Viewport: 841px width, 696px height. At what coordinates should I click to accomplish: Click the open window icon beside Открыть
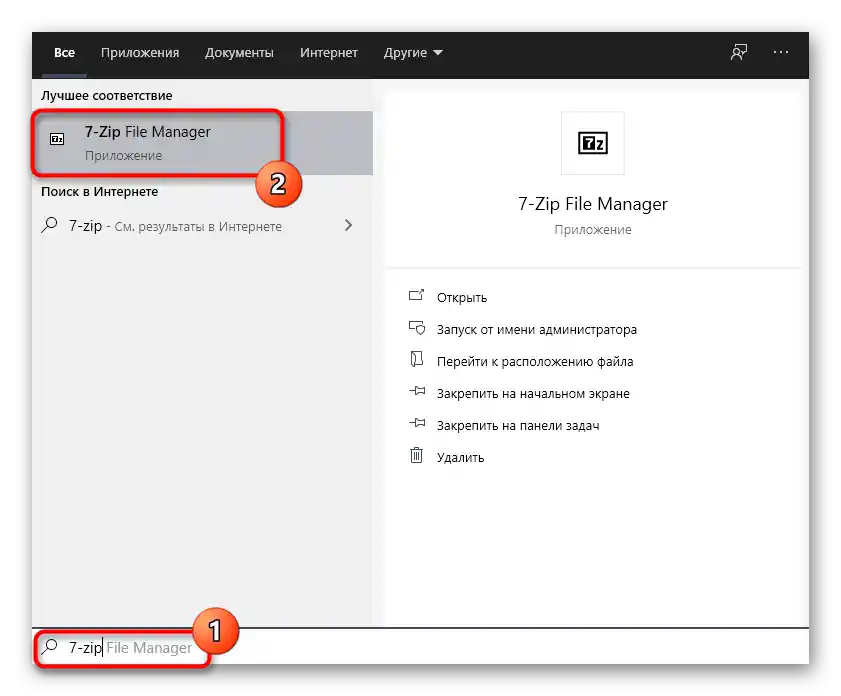(x=417, y=295)
